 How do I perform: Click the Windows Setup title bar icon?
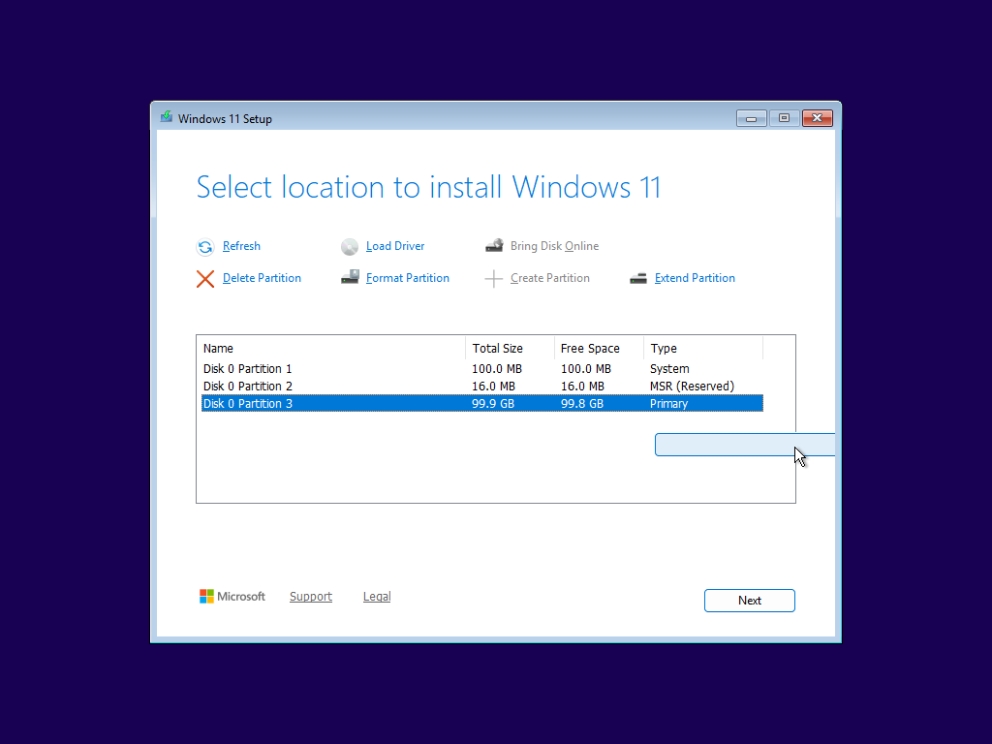166,118
